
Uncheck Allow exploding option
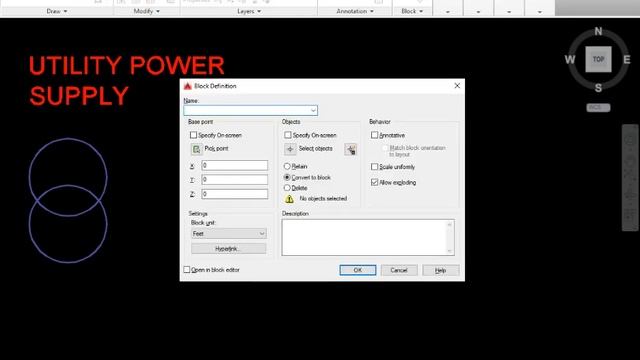pos(374,182)
